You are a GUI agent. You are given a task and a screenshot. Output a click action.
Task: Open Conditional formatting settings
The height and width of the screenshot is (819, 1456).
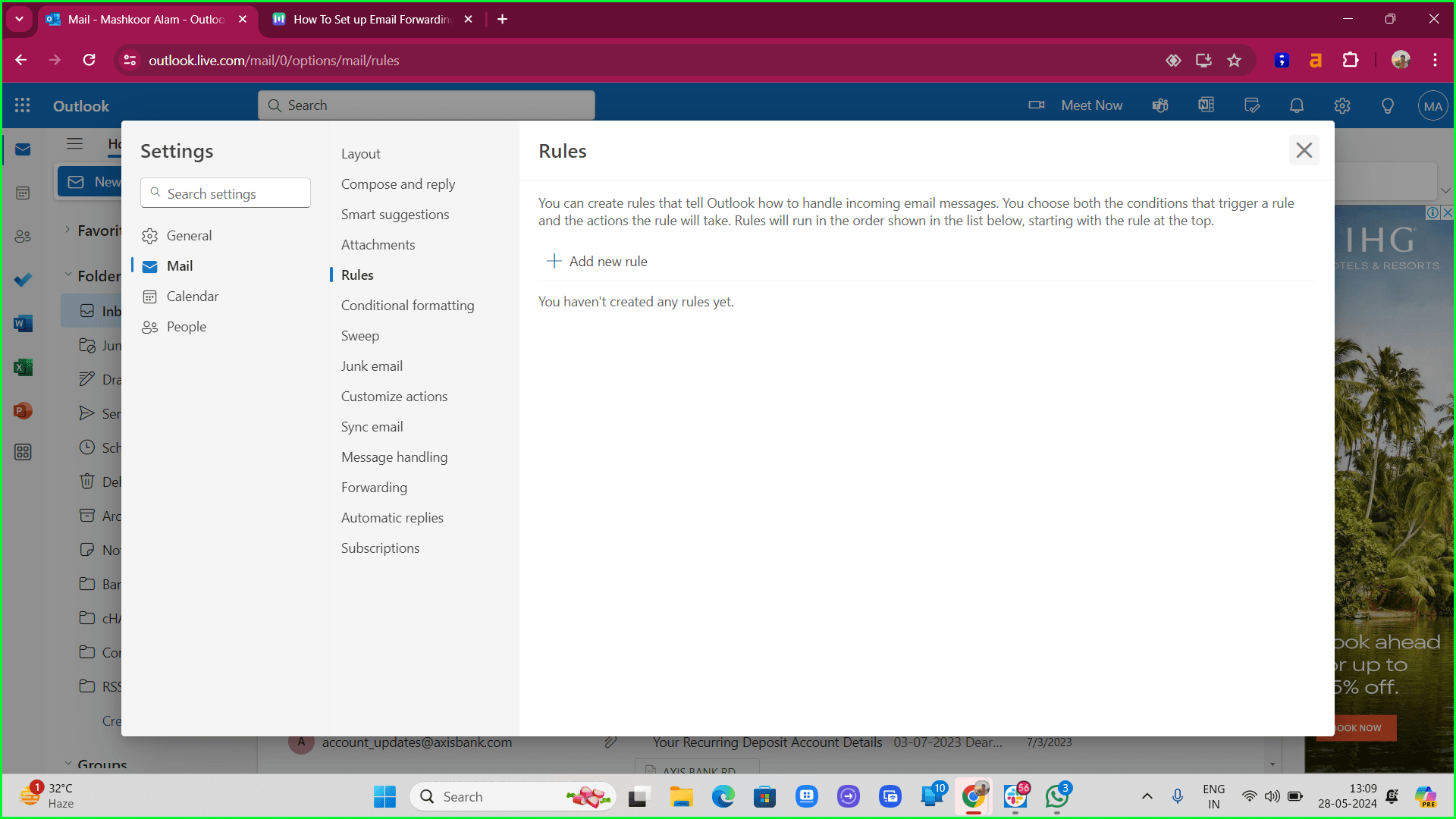[x=407, y=306]
